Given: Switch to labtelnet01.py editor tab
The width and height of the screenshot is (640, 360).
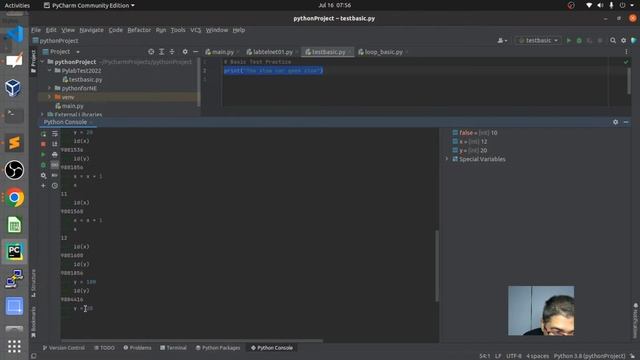Looking at the screenshot, I should pos(272,52).
